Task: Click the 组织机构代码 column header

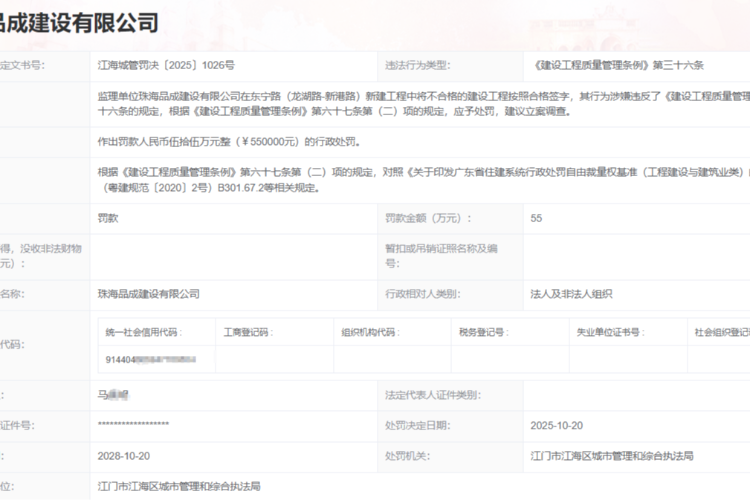Action: click(369, 331)
